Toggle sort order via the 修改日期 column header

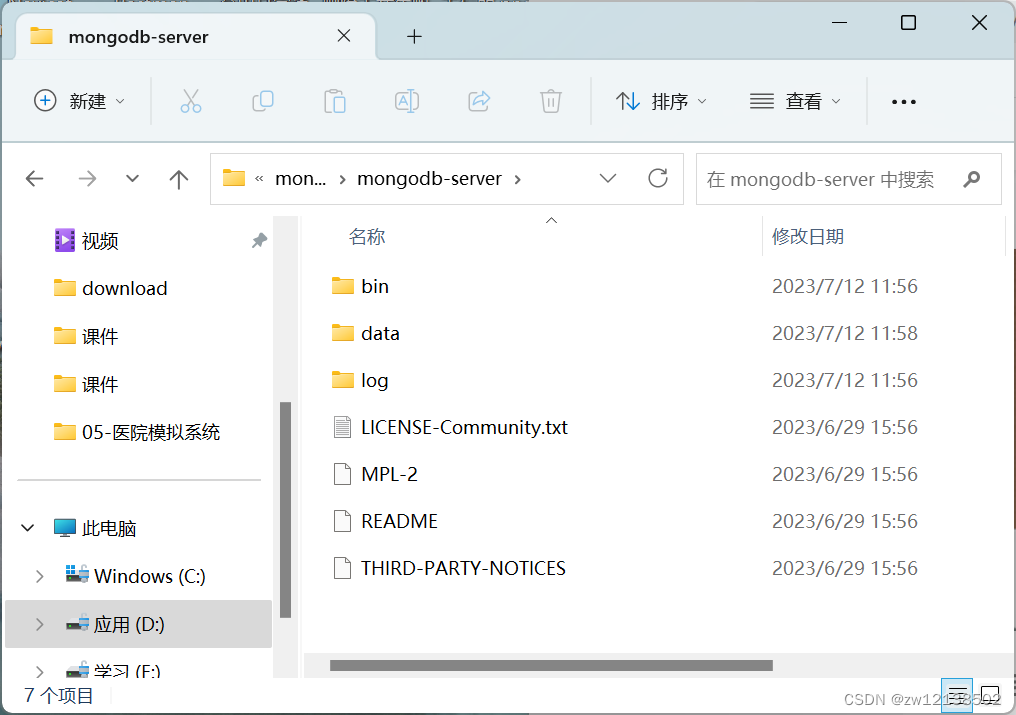point(806,236)
